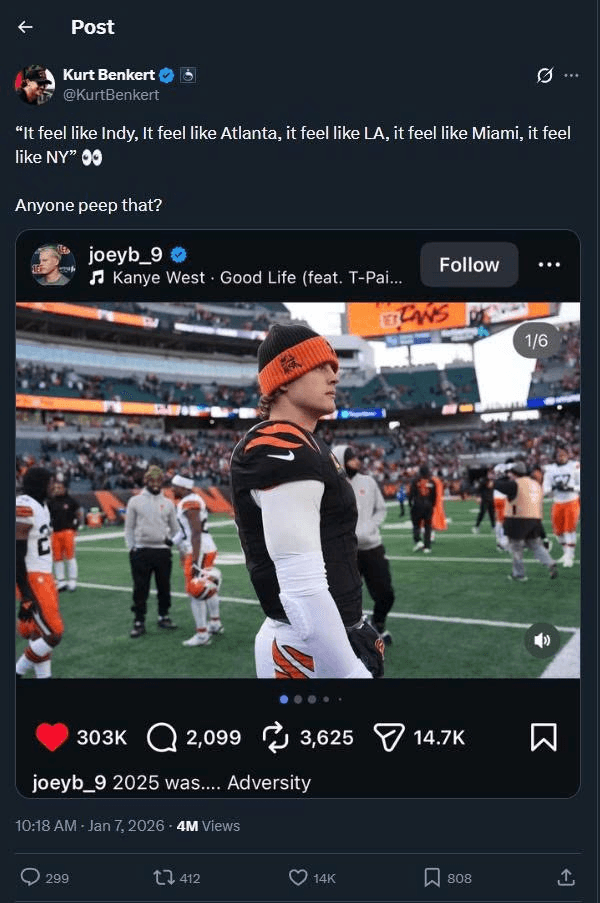Go back using the arrow icon
The height and width of the screenshot is (903, 600).
[x=25, y=27]
